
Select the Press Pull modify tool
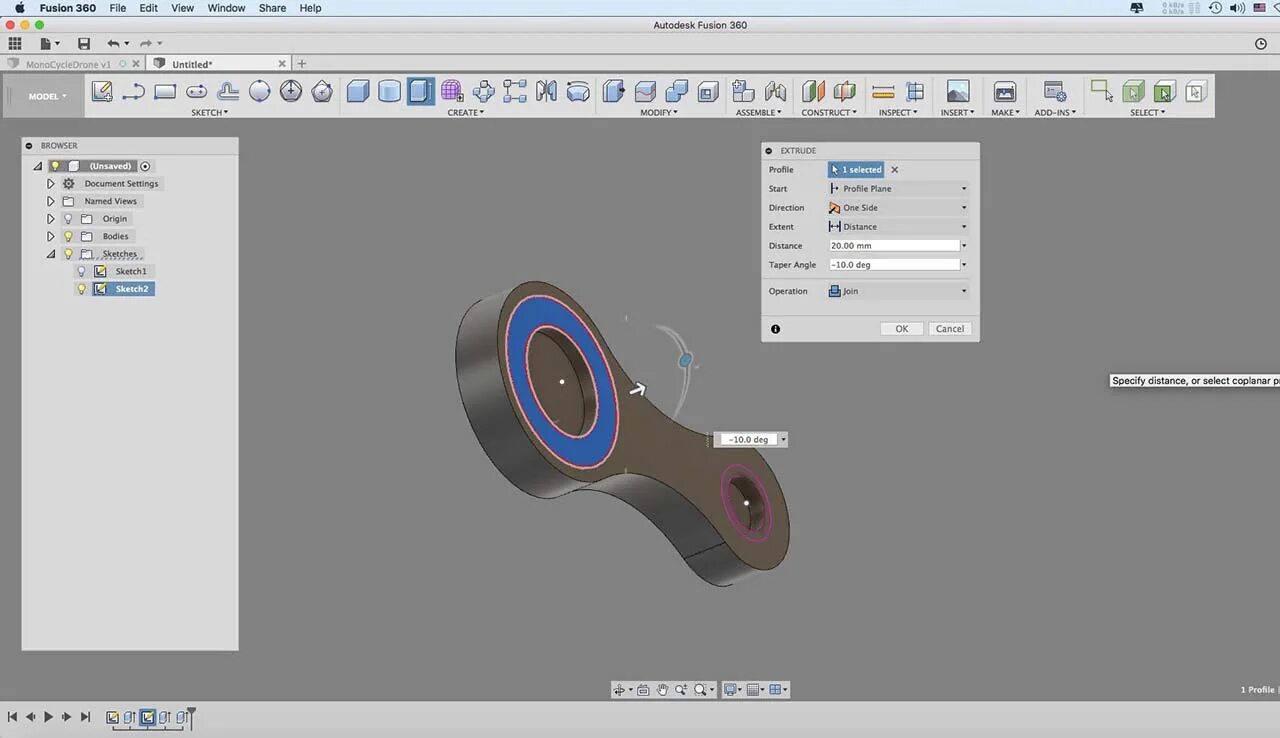[x=613, y=91]
